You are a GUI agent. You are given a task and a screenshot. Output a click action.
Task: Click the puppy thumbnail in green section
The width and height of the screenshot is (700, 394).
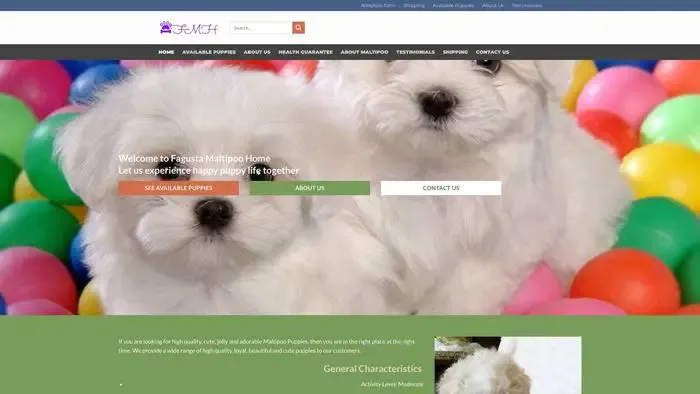point(508,365)
